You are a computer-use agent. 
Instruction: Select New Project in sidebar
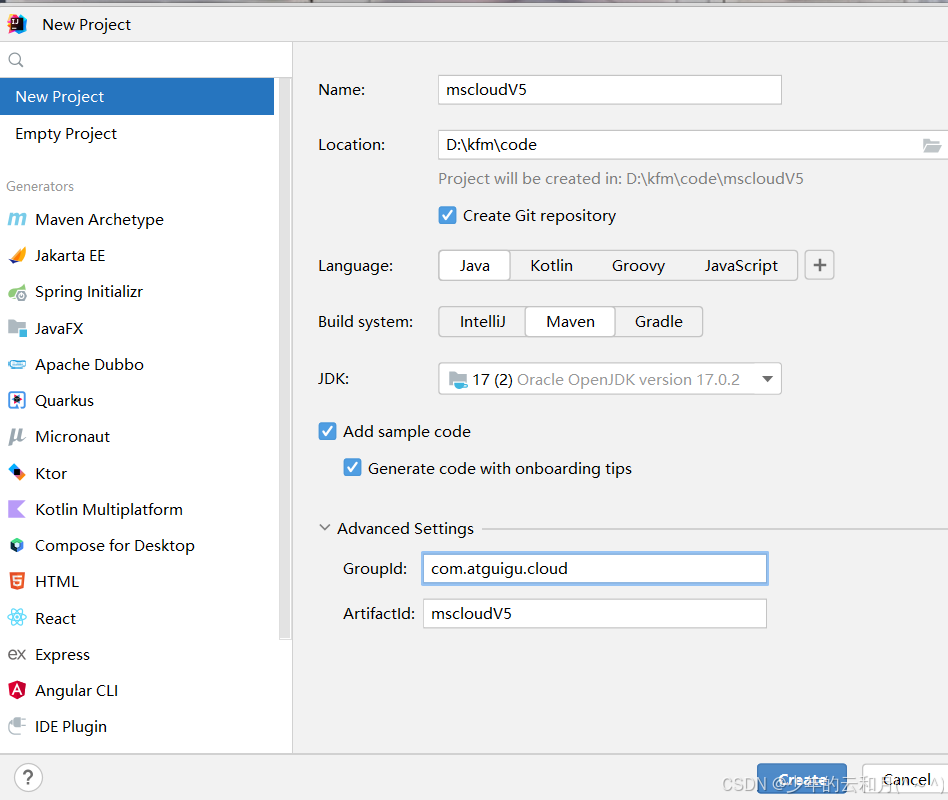tap(137, 97)
